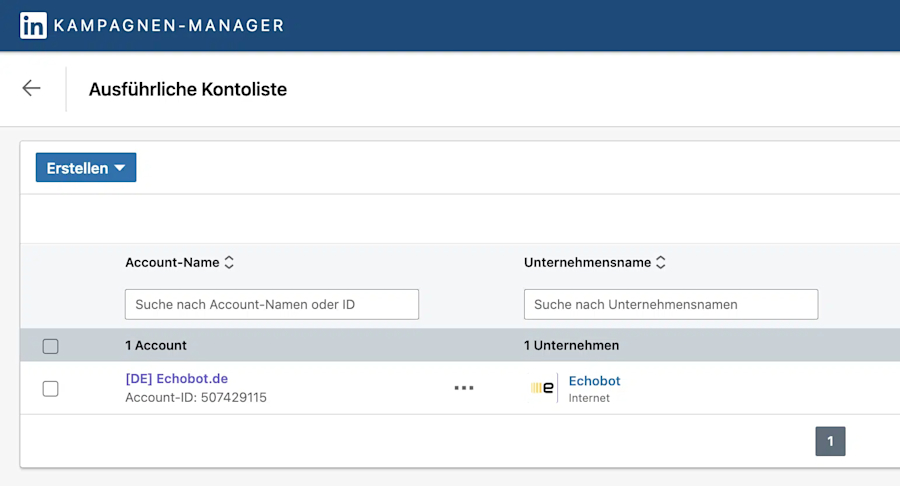Open the [DE] Echobot.de account link

[177, 379]
